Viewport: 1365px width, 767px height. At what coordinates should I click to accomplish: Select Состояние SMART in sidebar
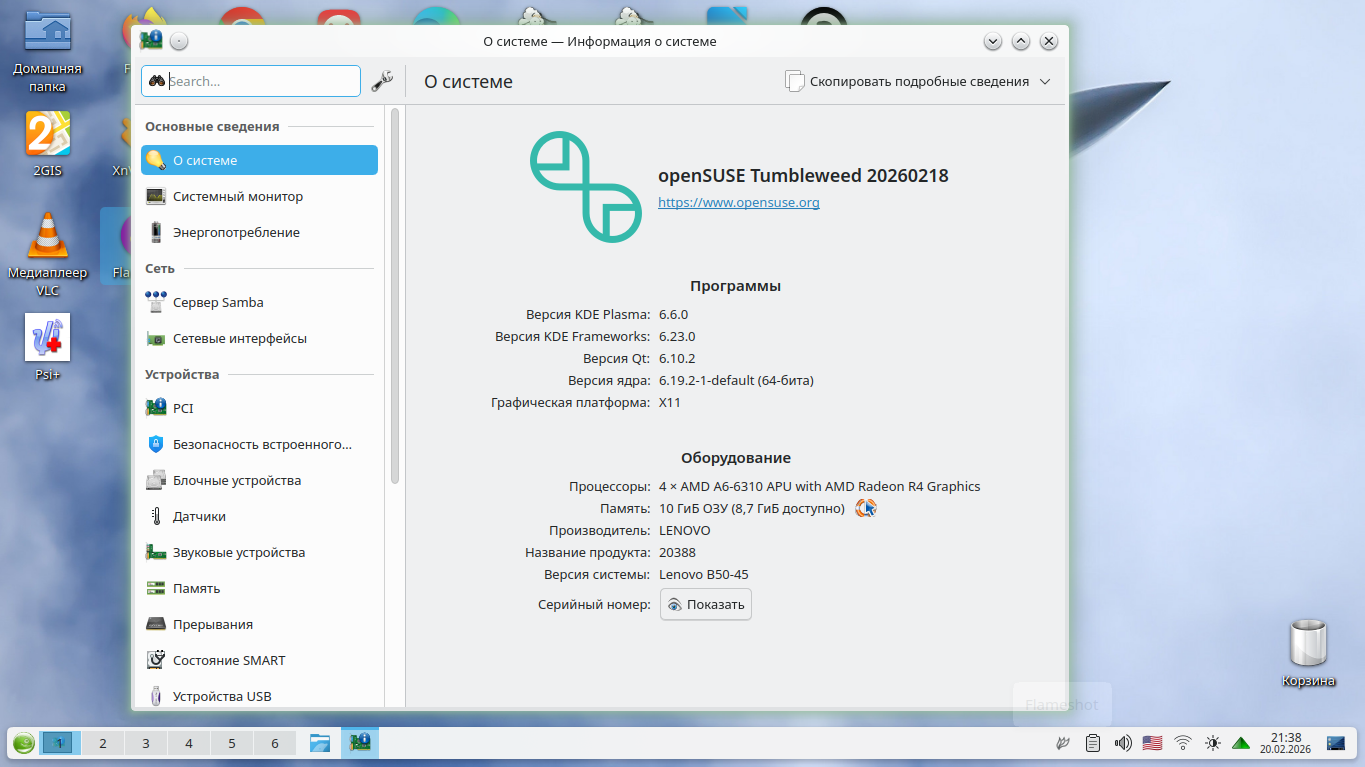[x=228, y=660]
